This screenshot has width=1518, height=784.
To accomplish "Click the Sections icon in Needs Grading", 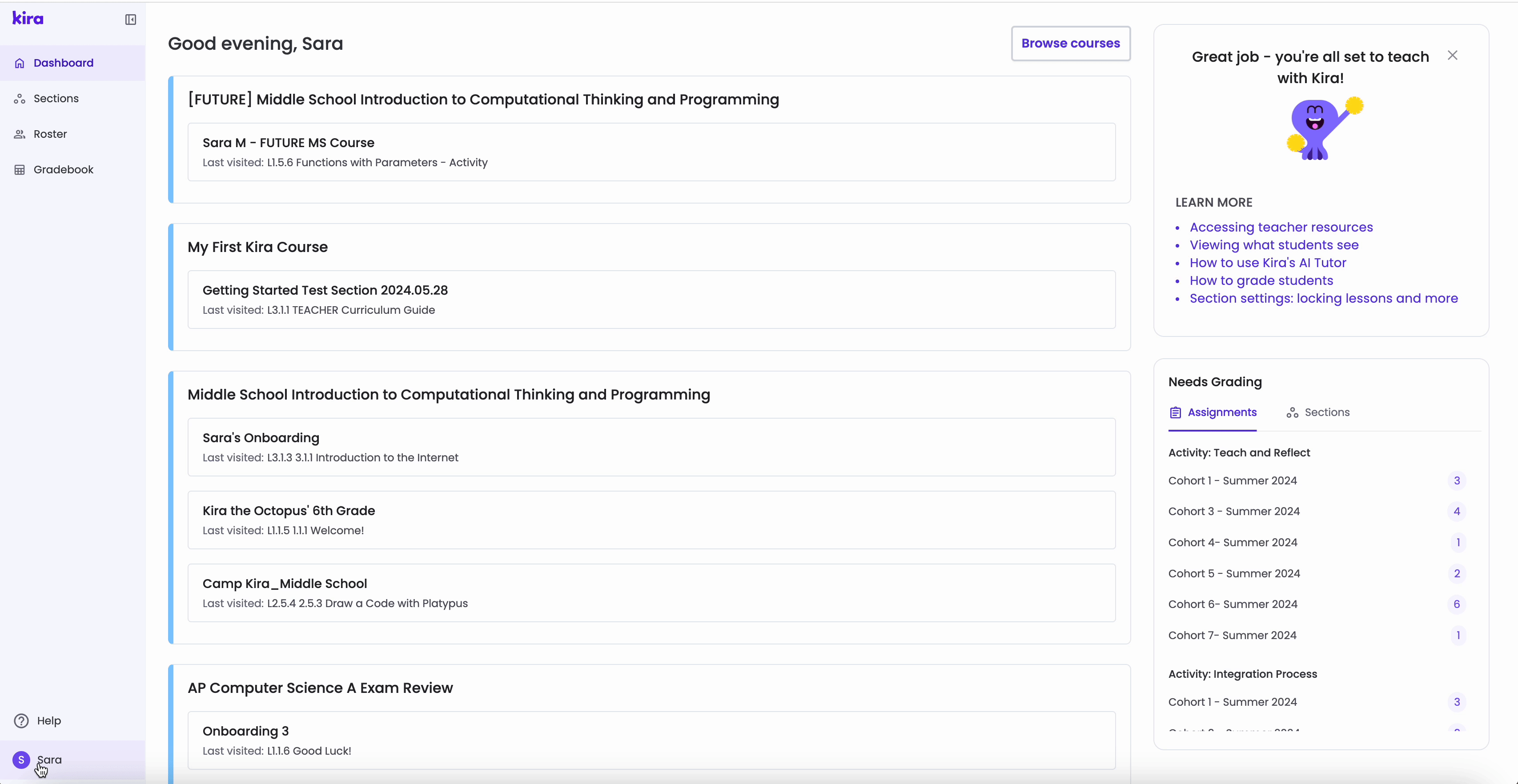I will point(1293,412).
